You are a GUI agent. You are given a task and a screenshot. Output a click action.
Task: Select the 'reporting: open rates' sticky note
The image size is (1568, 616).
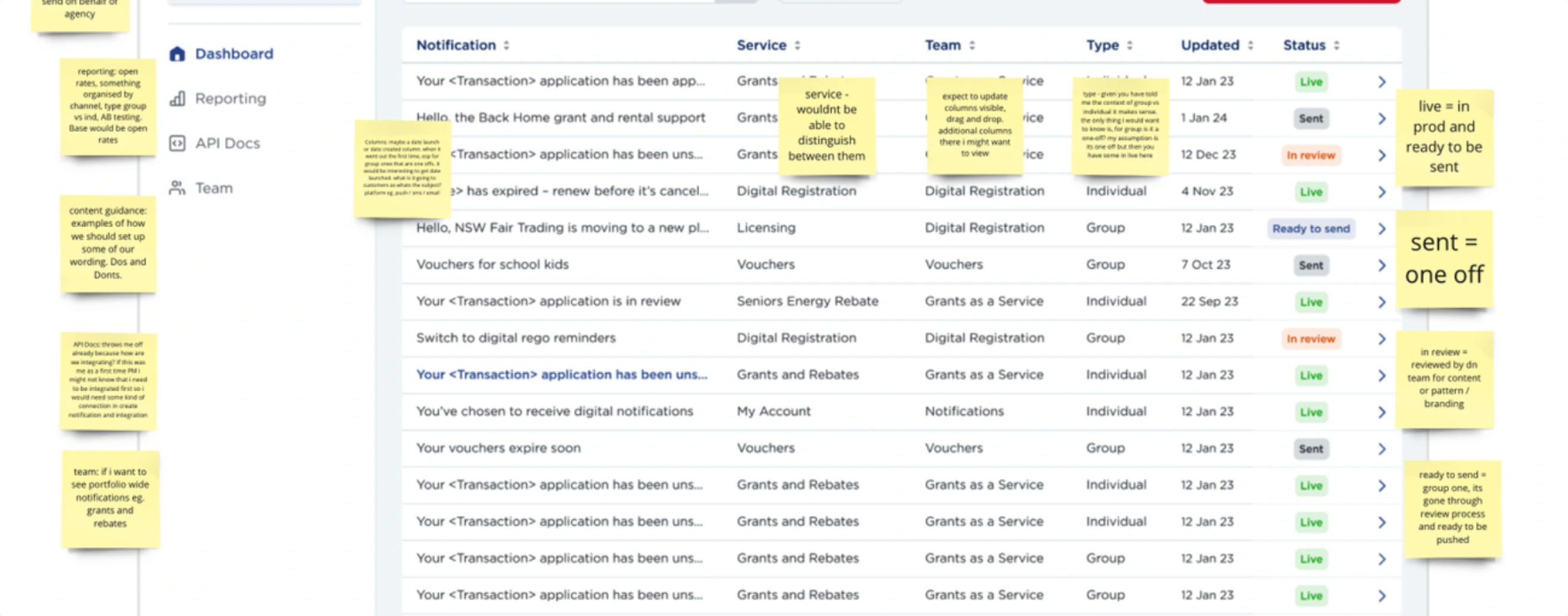(108, 107)
